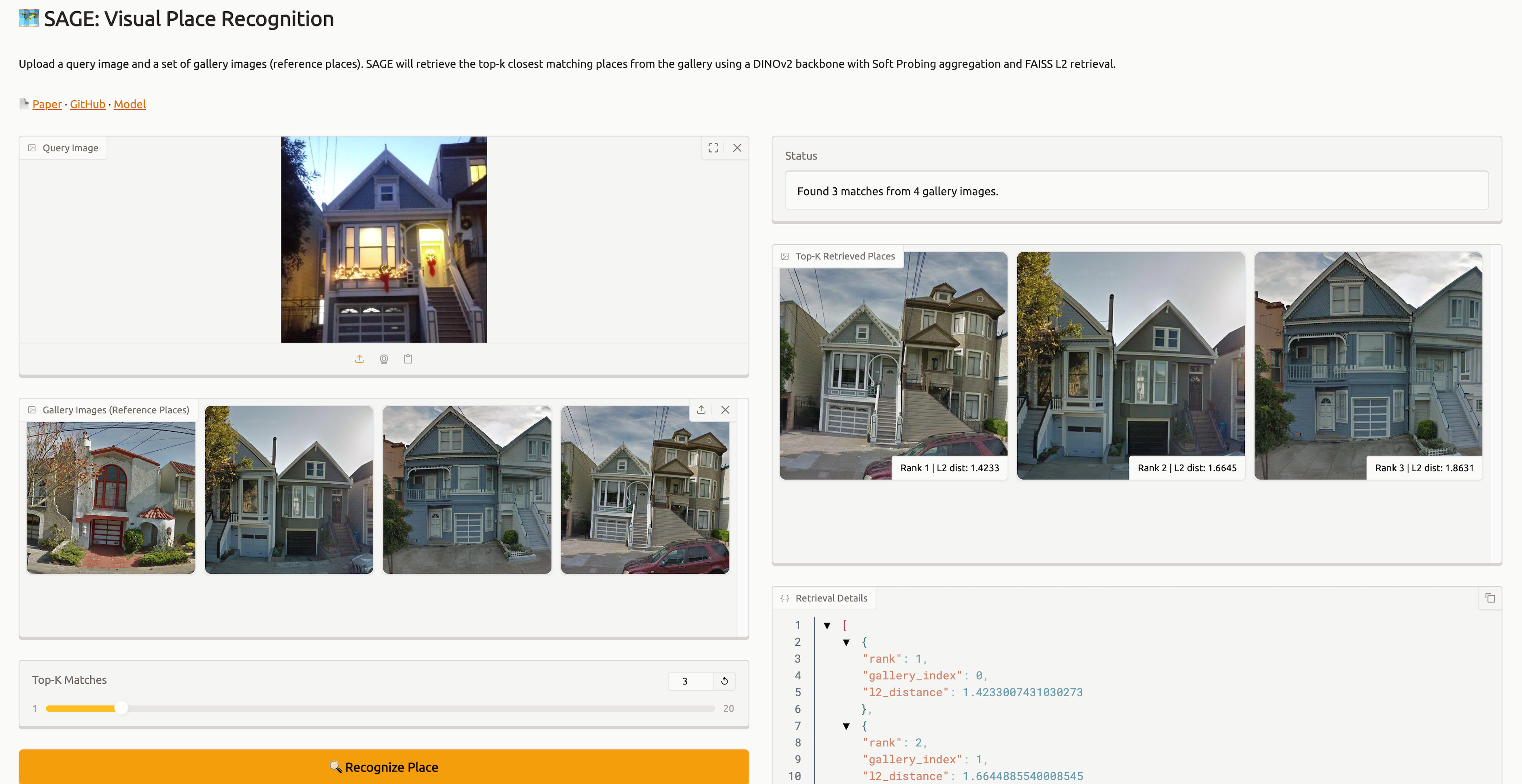Clear the Gallery Images with the X icon
This screenshot has height=784, width=1522.
pos(725,410)
